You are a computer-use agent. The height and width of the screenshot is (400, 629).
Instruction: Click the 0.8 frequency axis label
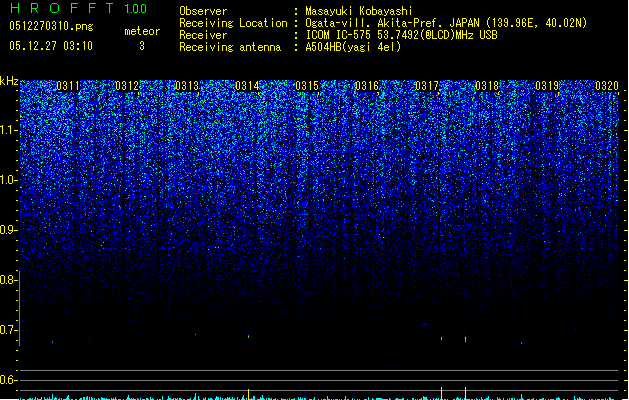click(8, 280)
